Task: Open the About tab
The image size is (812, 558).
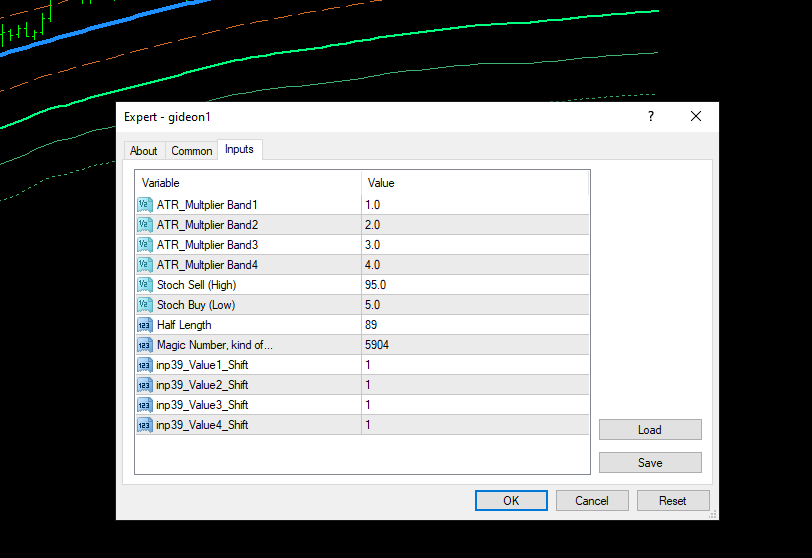Action: click(143, 151)
